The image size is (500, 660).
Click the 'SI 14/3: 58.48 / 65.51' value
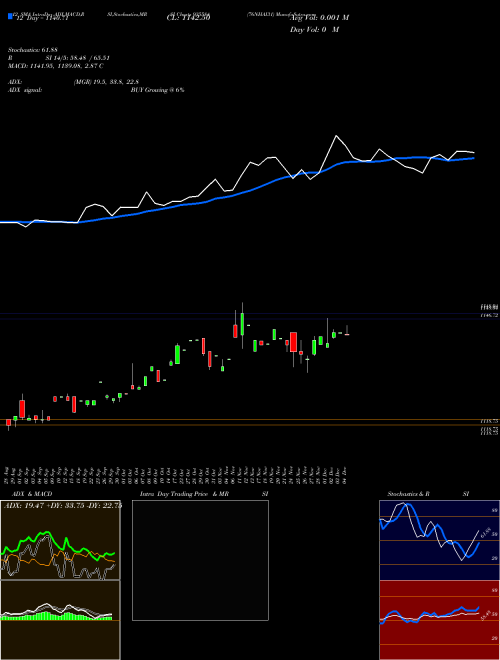coord(78,58)
